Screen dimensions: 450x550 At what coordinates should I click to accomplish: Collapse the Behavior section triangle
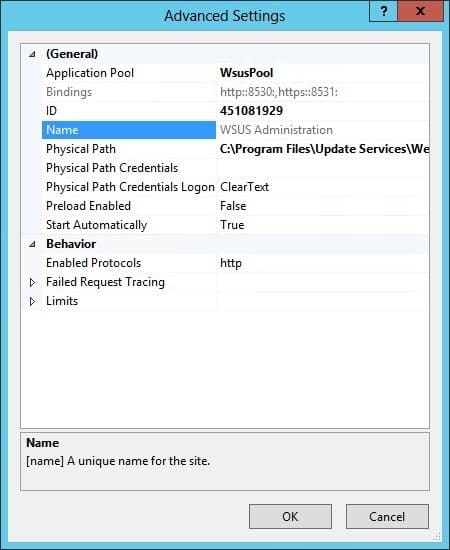pyautogui.click(x=32, y=244)
